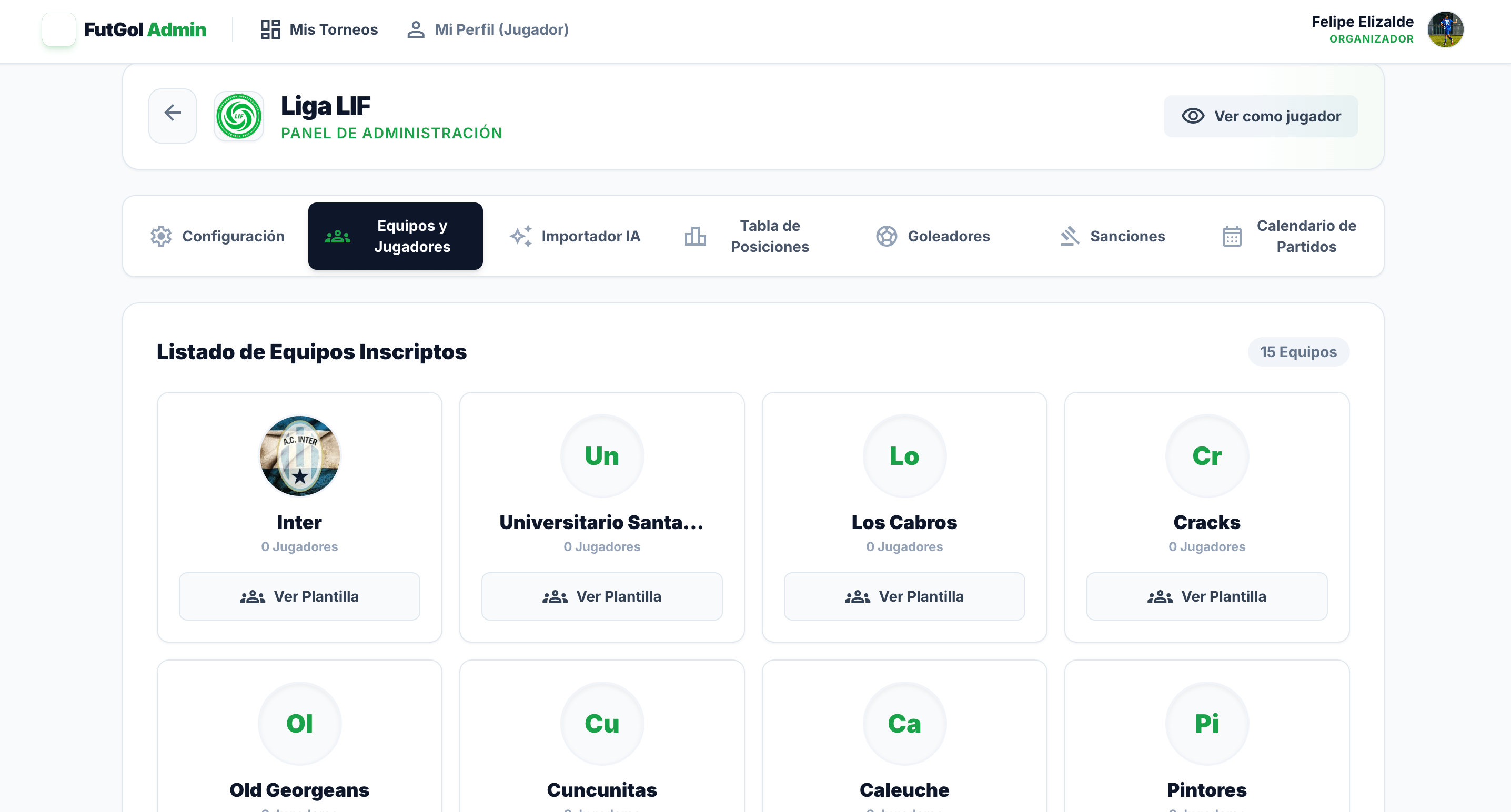Click the roster icon inside Inter's Ver Plantilla
1511x812 pixels.
tap(251, 596)
